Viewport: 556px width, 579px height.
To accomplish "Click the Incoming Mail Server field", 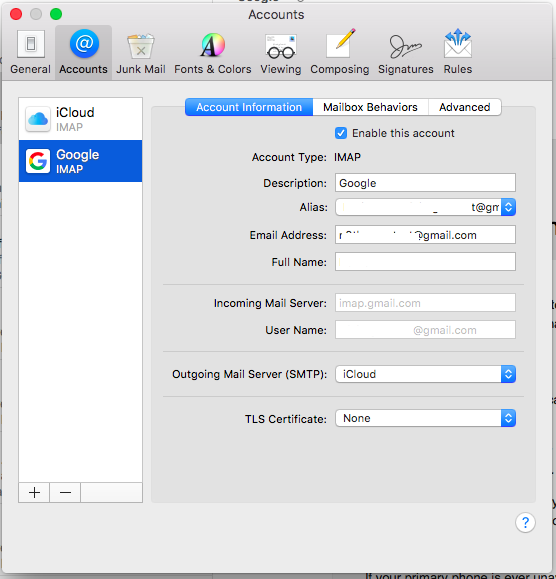I will point(425,303).
